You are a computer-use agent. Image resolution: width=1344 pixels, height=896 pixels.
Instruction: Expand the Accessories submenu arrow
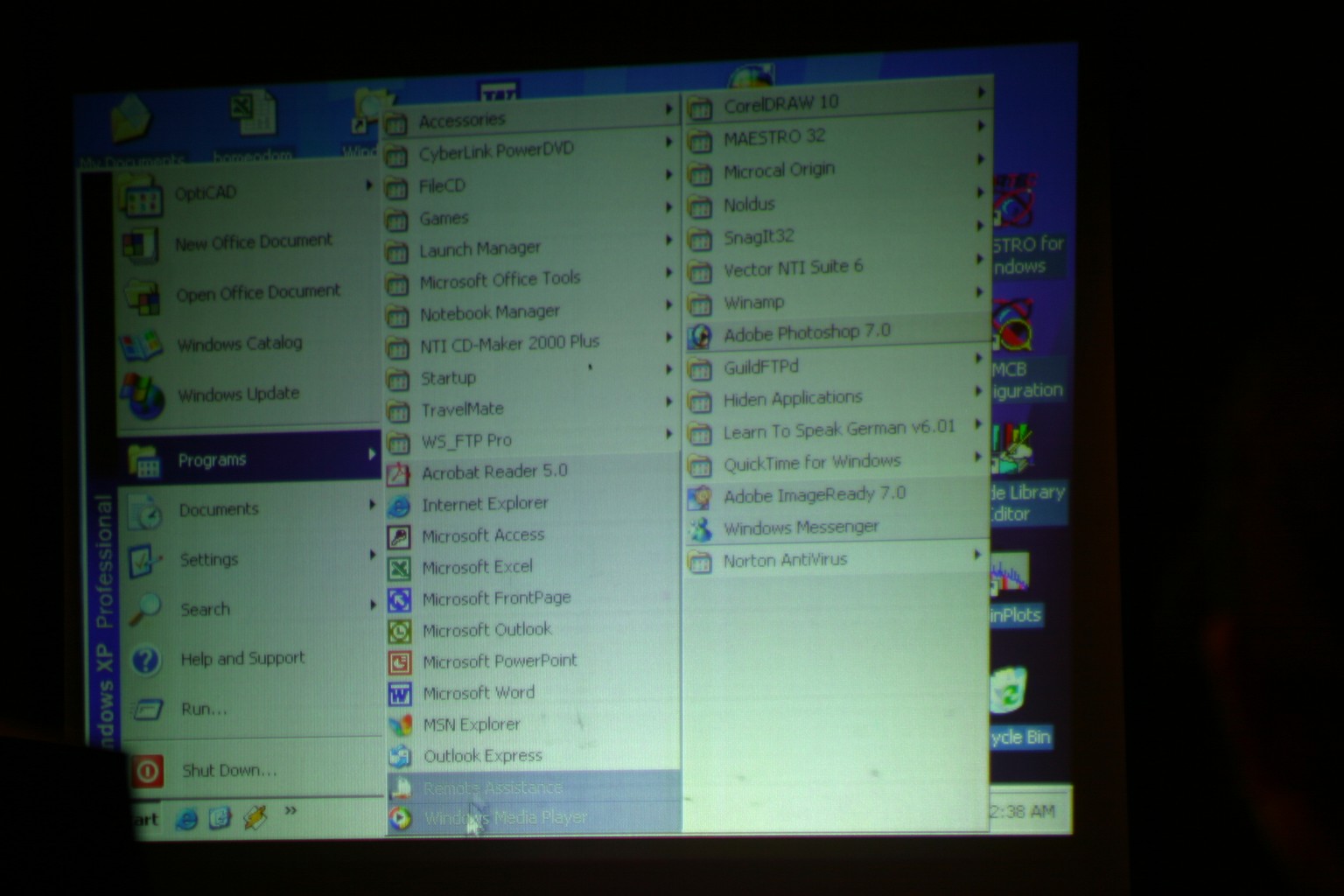(668, 109)
